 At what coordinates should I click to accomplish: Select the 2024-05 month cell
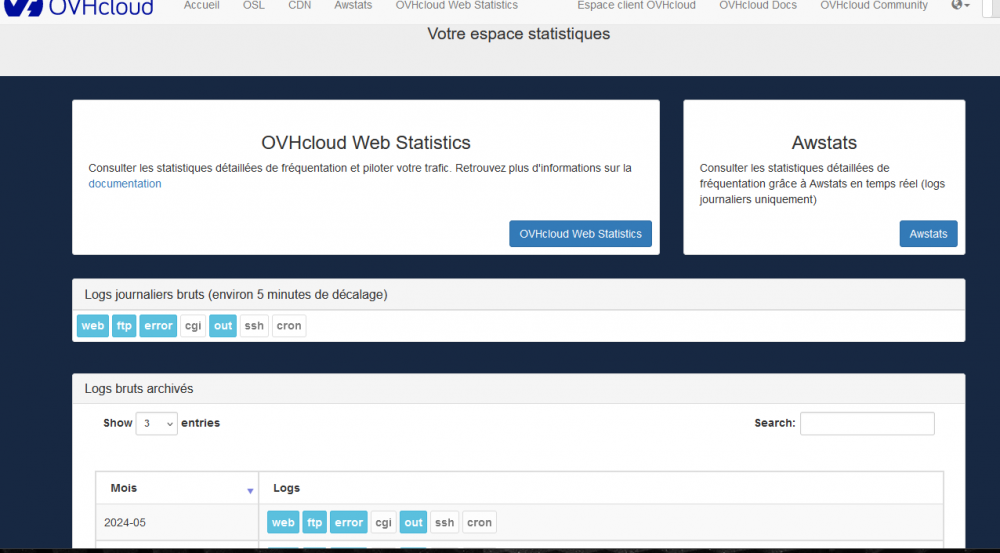(x=177, y=522)
